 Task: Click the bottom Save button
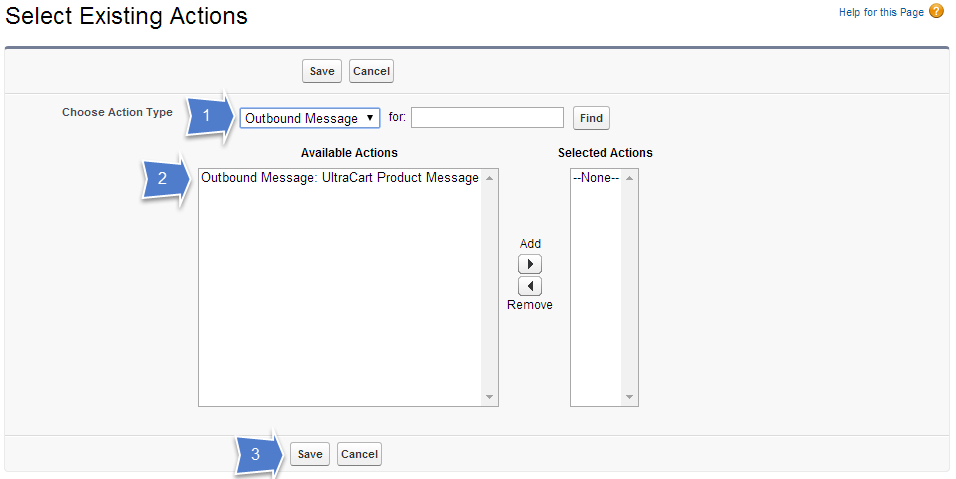coord(310,454)
